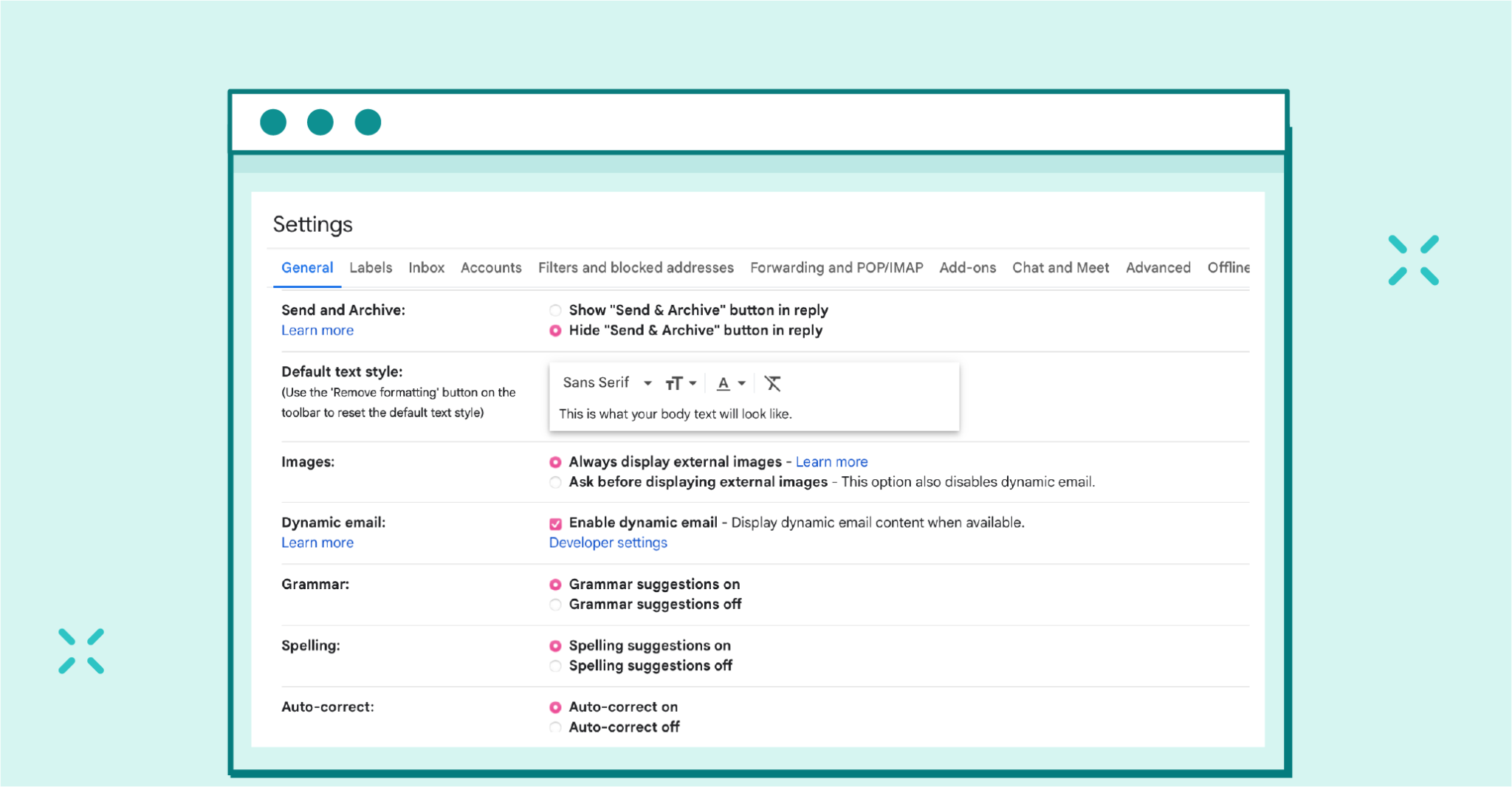Click Learn more under Send and Archive
This screenshot has width=1512, height=787.
coord(317,330)
